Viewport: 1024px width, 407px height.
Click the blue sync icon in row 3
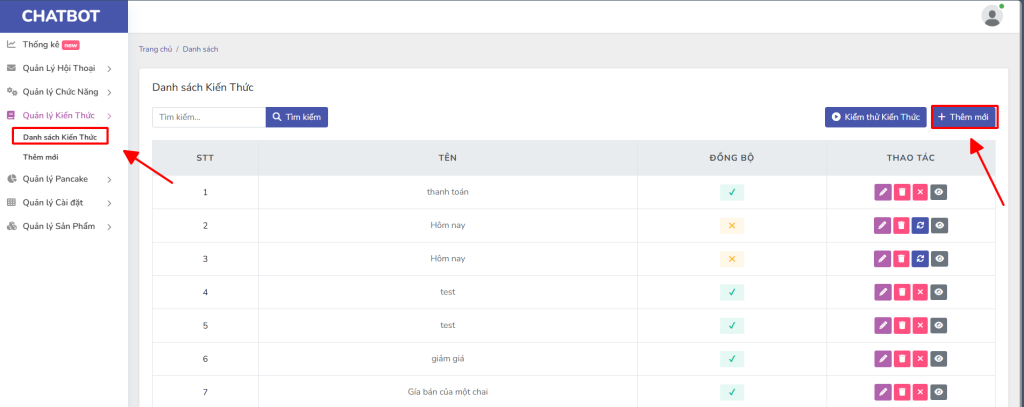click(x=920, y=259)
